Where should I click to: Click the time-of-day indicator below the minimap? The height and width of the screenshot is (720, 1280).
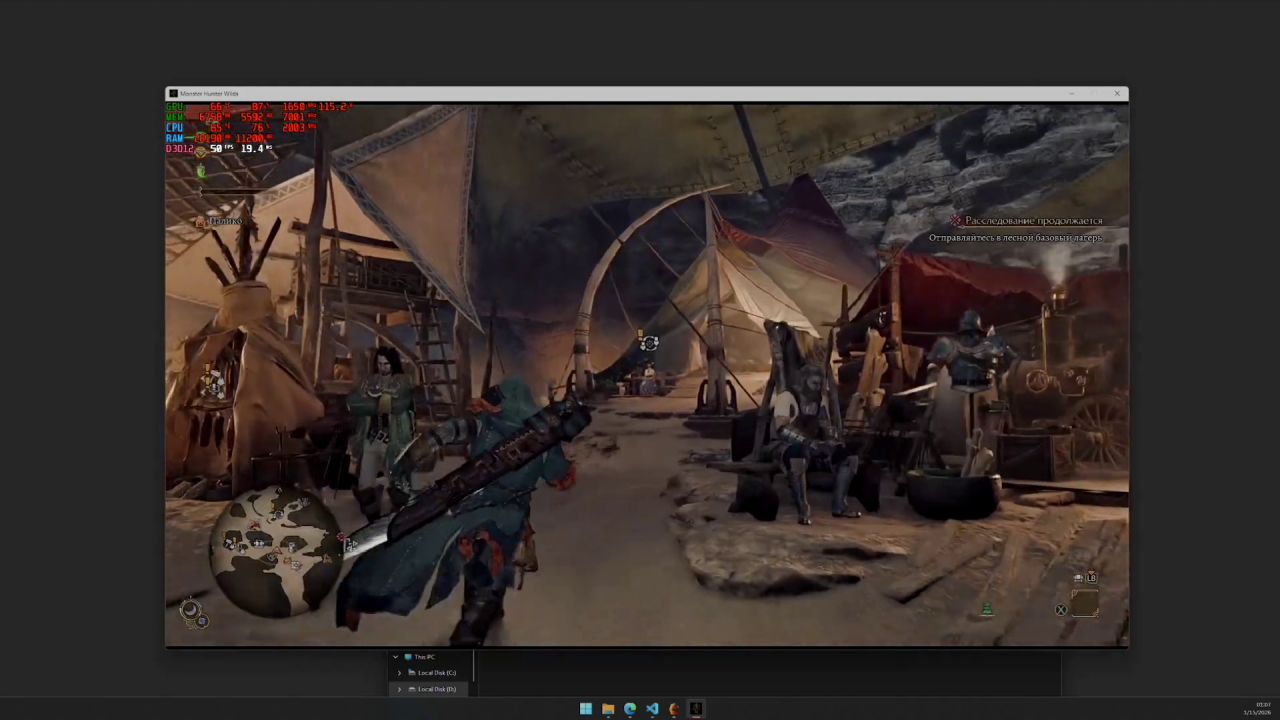[x=190, y=609]
